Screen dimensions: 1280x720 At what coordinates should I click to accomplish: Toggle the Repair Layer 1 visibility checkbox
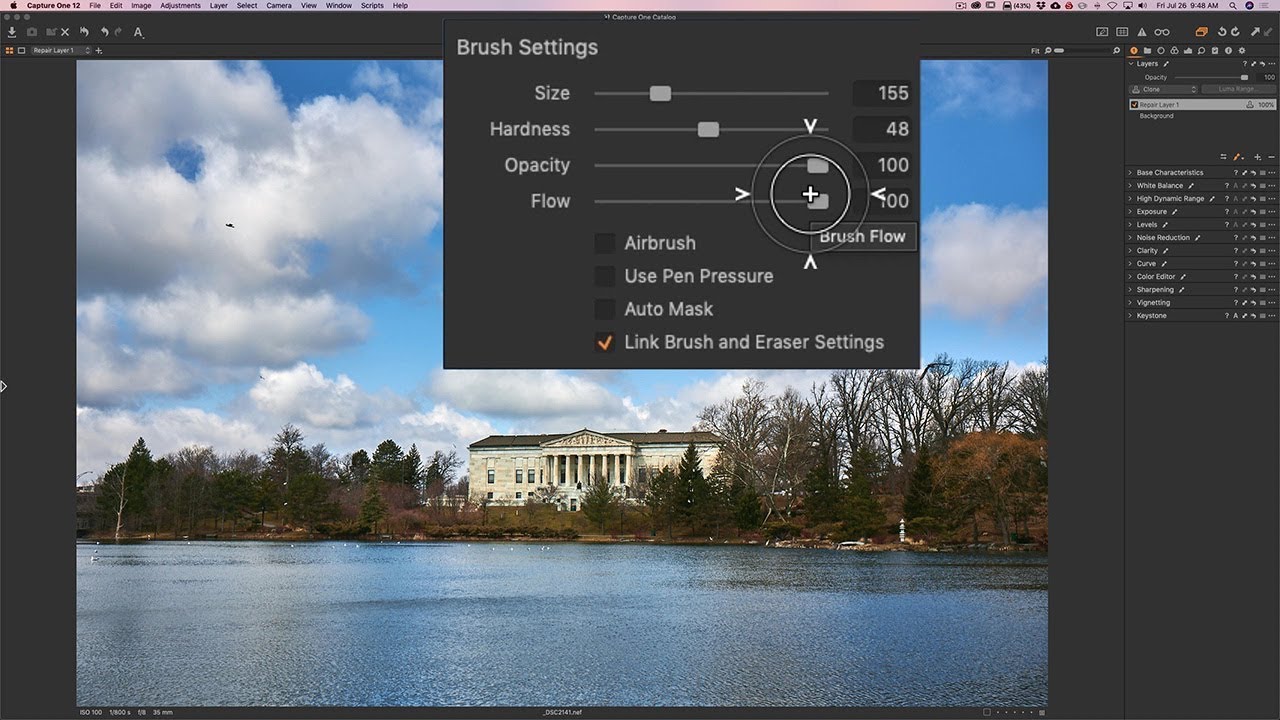pyautogui.click(x=1134, y=104)
